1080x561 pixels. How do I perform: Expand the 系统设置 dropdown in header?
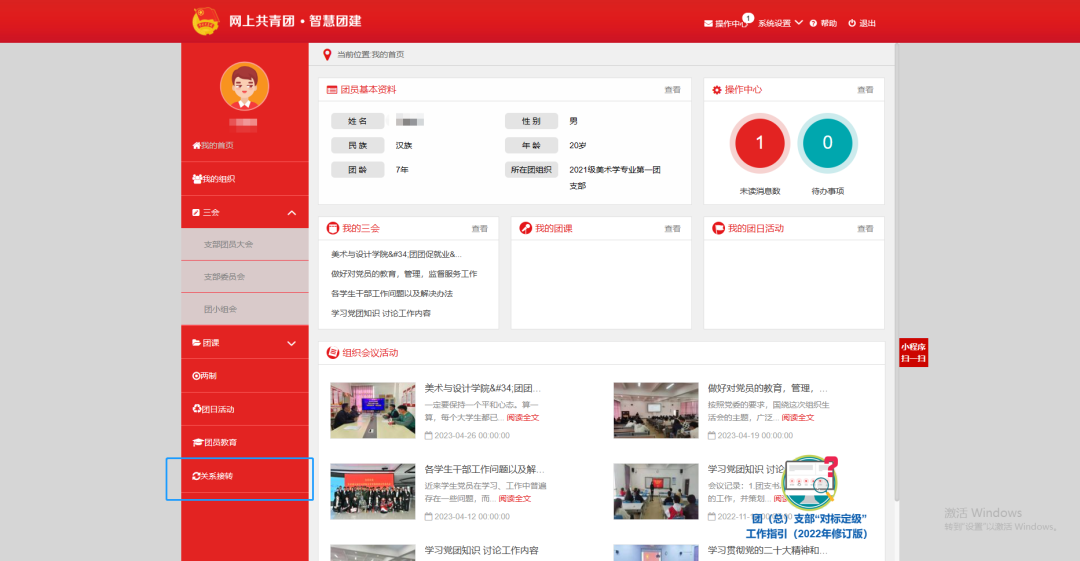(779, 23)
